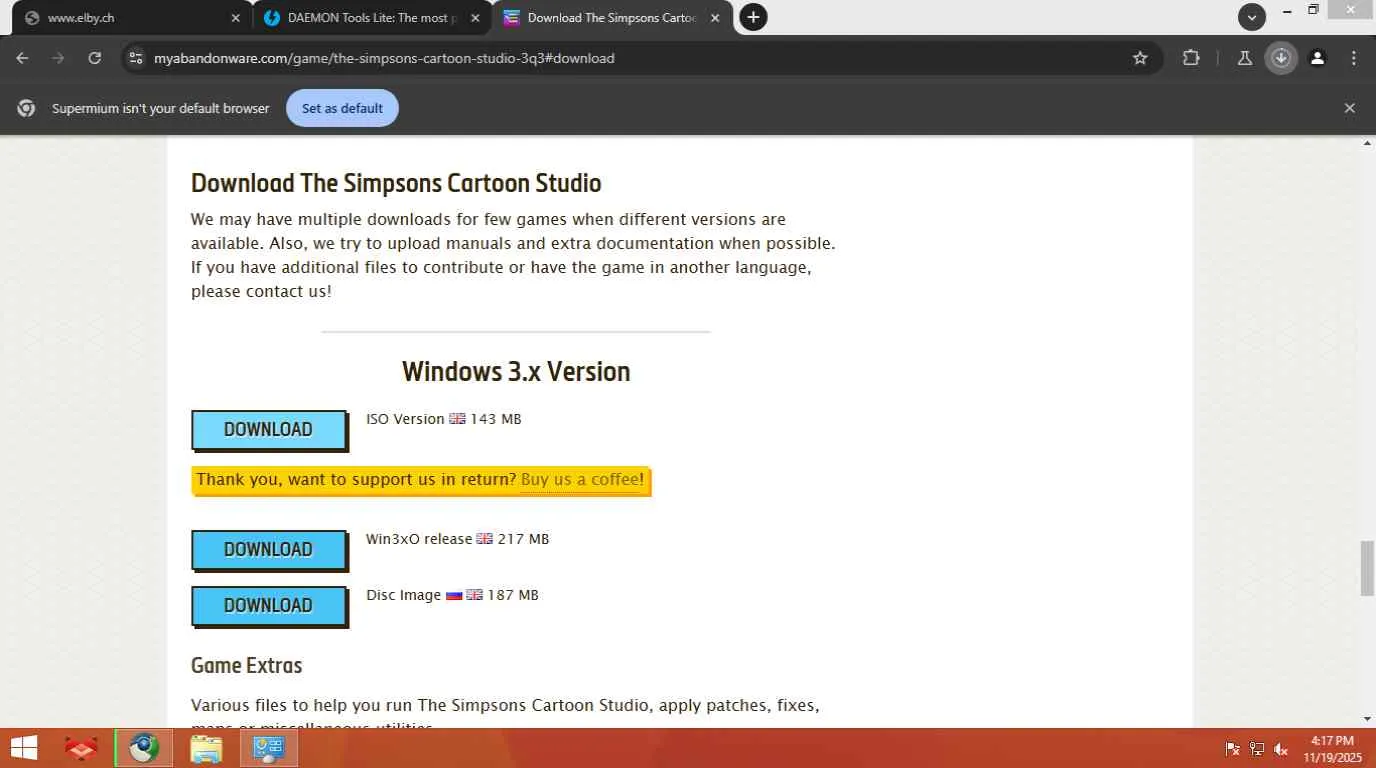This screenshot has height=768, width=1376.
Task: Click the scrollbar down arrow
Action: 1367,719
